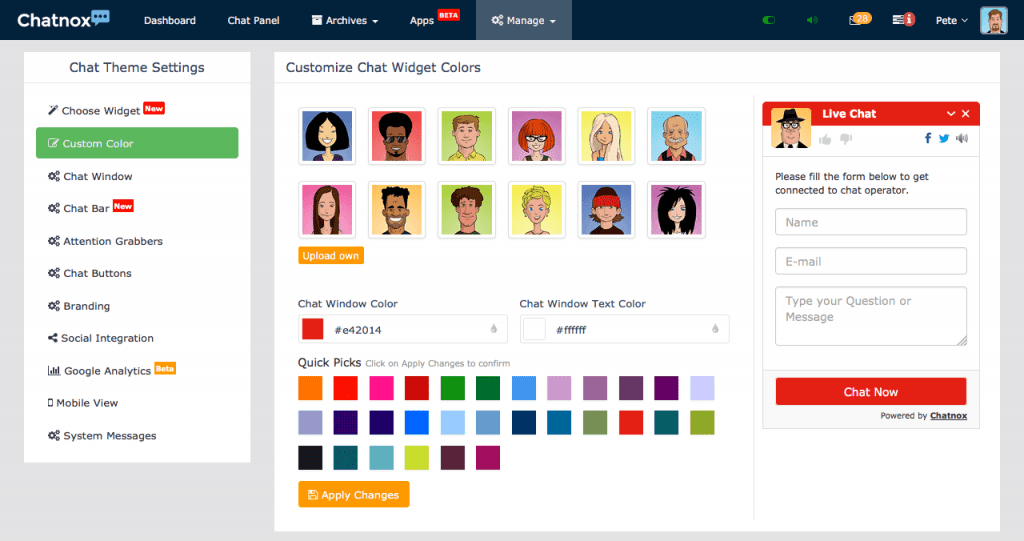Open Google Analytics settings
This screenshot has width=1024, height=541.
coord(111,370)
